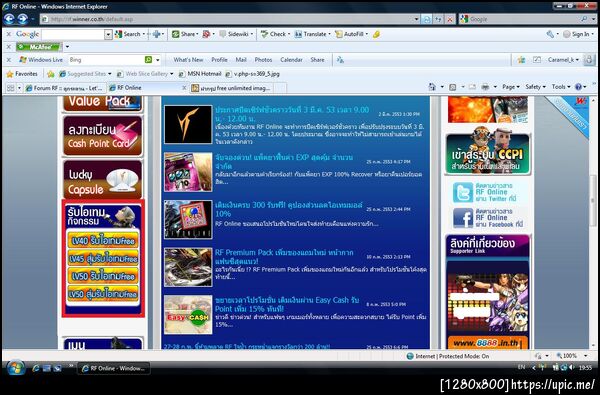Open the Lucky Capsule banner

pyautogui.click(x=103, y=179)
